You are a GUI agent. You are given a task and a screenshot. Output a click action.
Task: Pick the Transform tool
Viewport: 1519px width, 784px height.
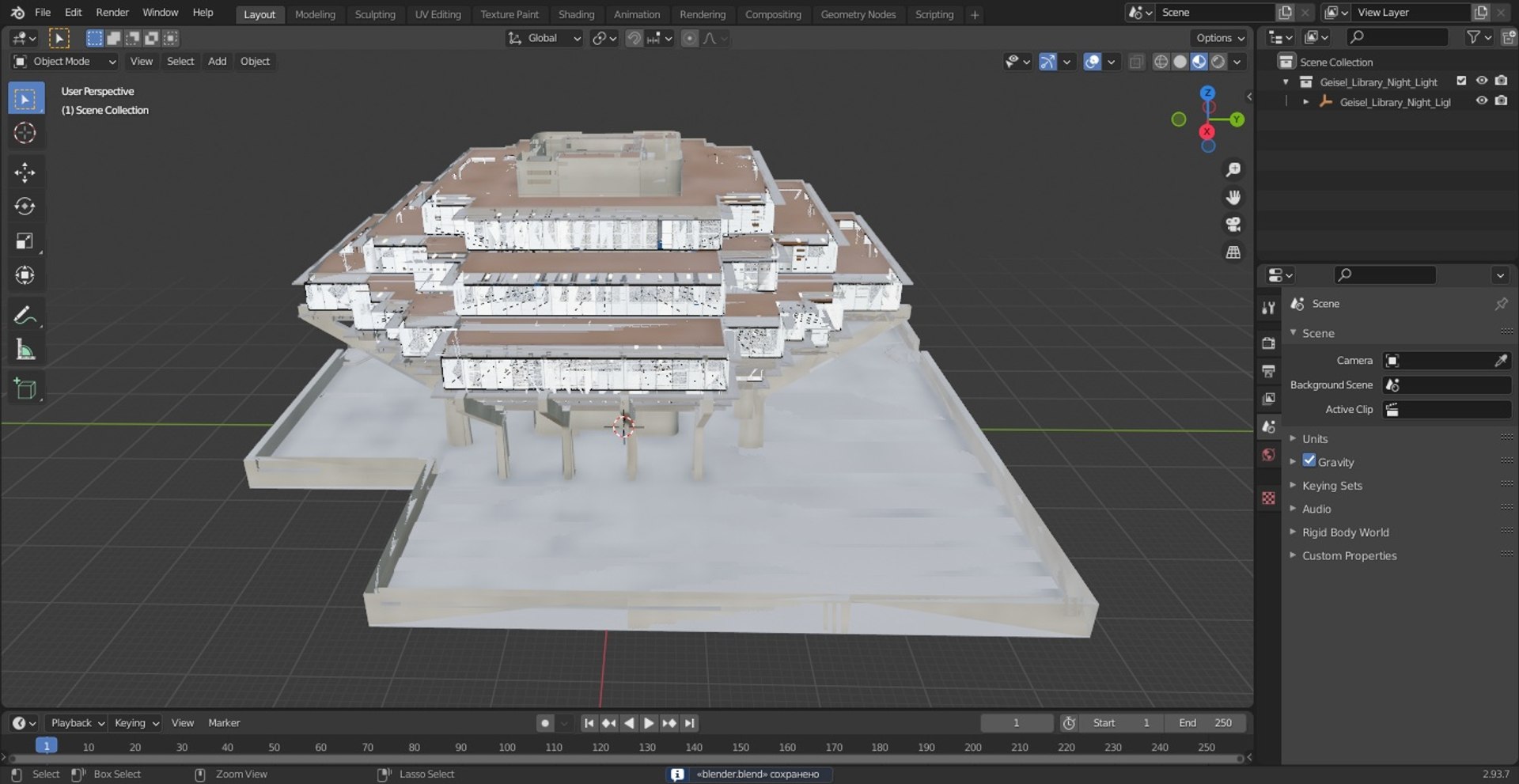pos(25,275)
